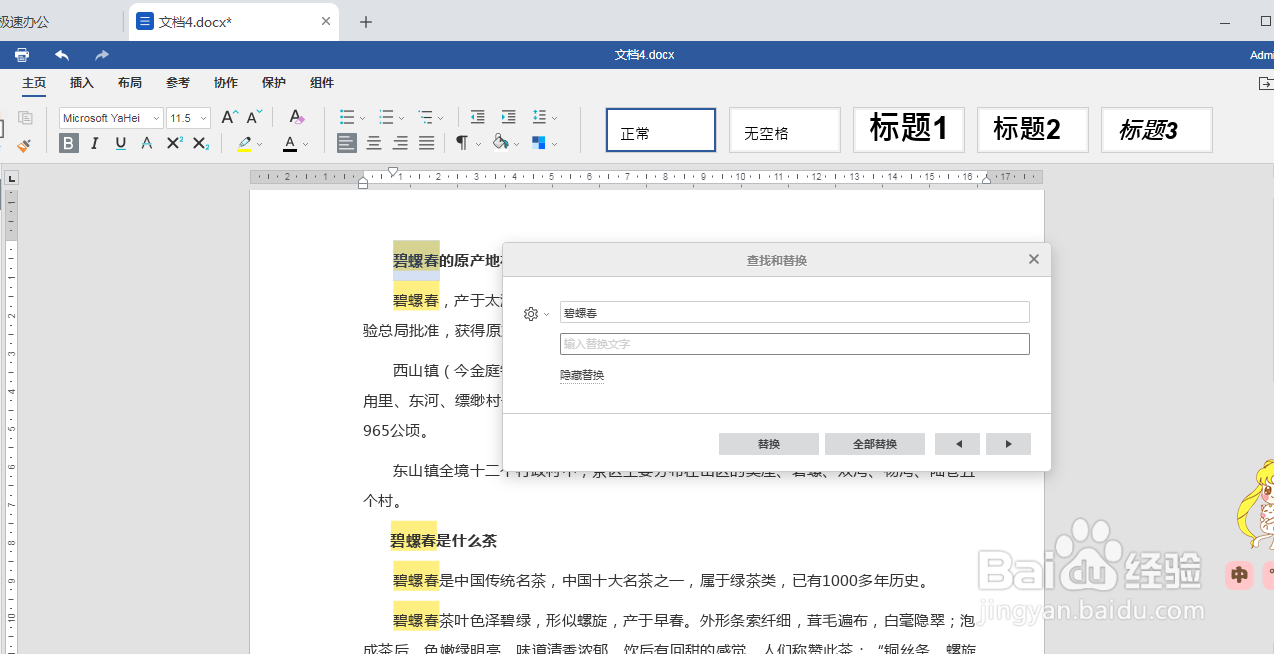The height and width of the screenshot is (654, 1274).
Task: Click the increase indent icon
Action: tap(508, 117)
